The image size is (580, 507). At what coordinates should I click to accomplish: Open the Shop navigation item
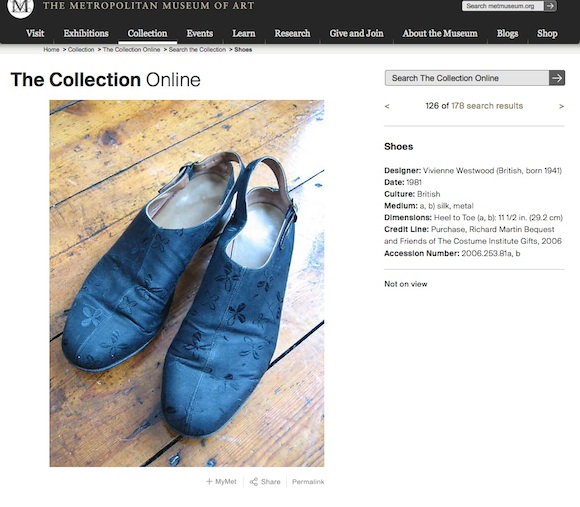click(x=547, y=33)
